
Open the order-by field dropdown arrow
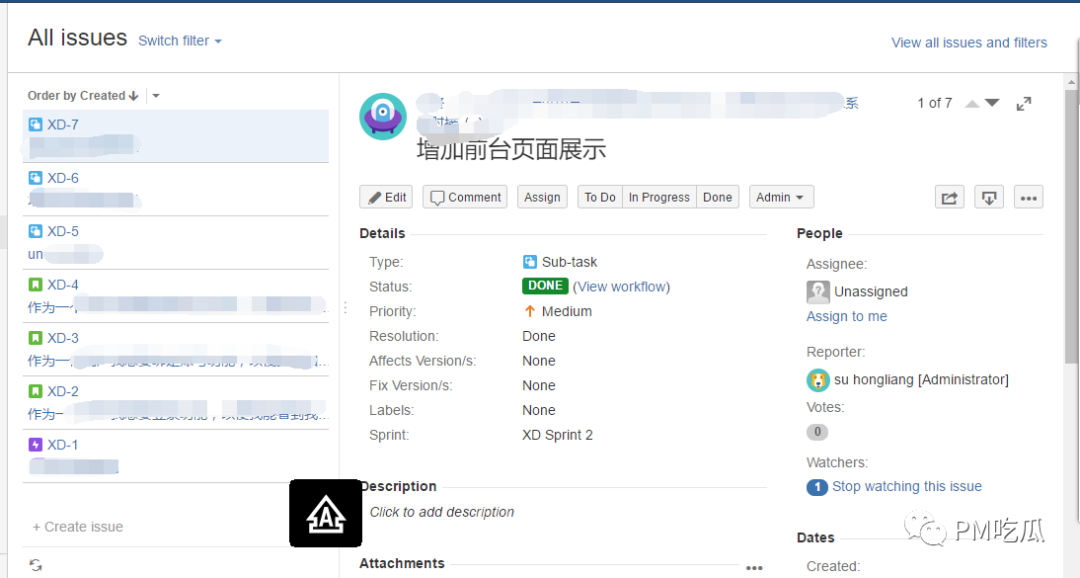pos(156,96)
